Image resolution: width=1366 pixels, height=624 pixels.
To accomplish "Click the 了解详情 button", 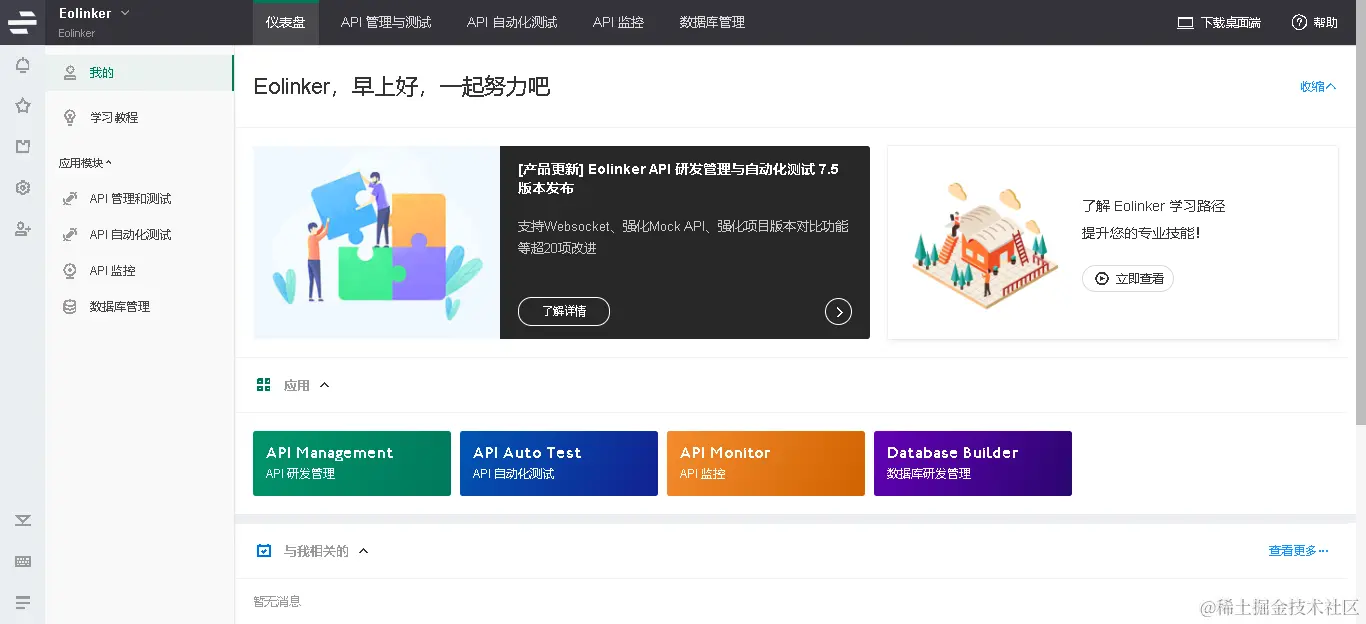I will pos(564,311).
